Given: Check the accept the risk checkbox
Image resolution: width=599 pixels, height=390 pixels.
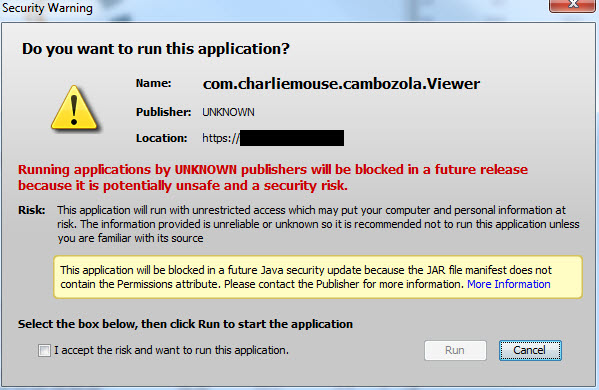Looking at the screenshot, I should [44, 350].
